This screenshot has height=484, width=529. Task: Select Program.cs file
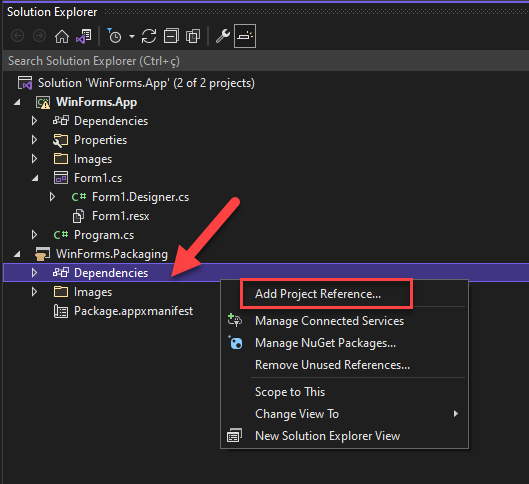104,235
